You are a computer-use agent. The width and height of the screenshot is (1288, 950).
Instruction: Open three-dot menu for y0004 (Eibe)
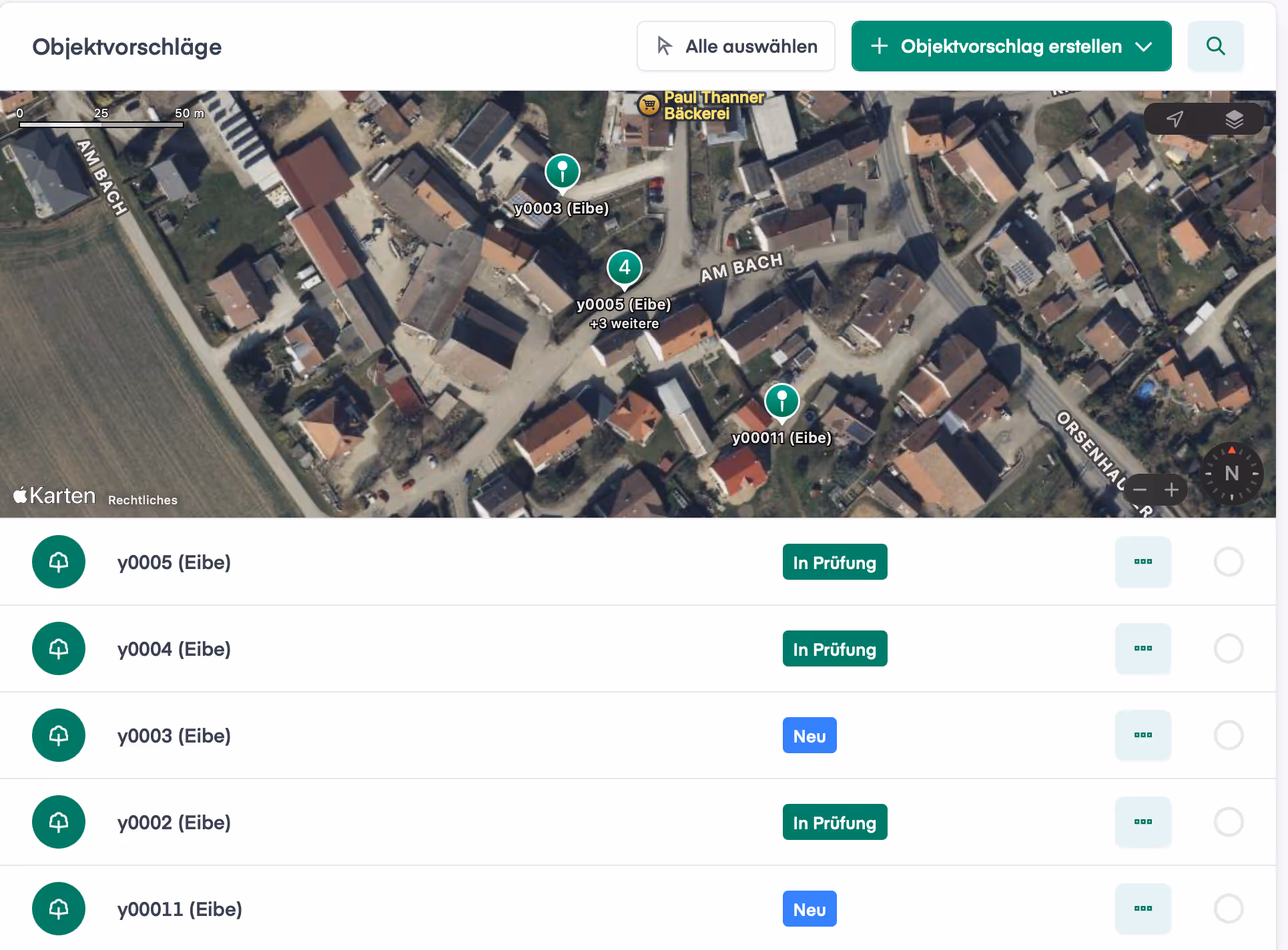coord(1143,648)
